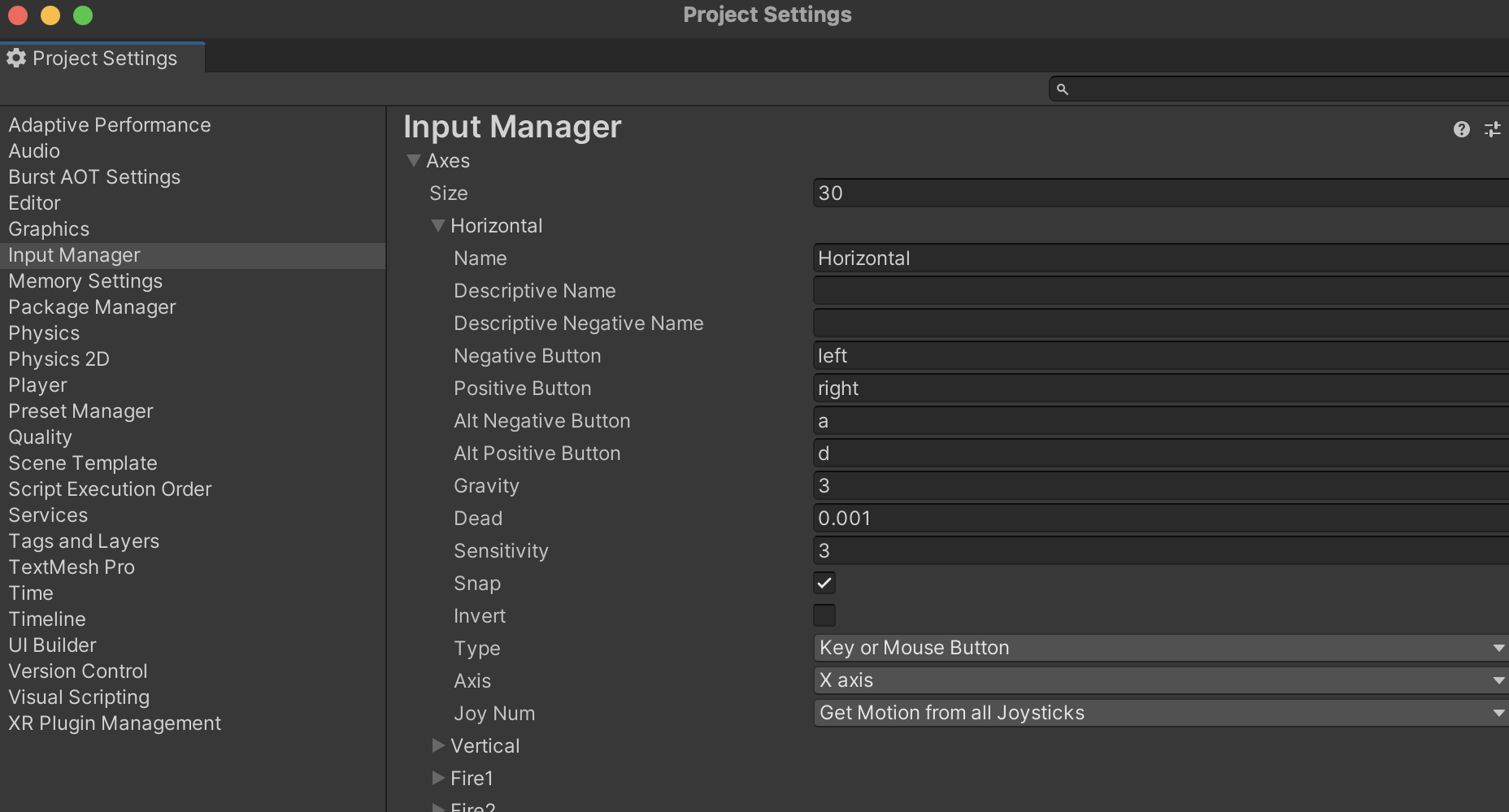Open TextMesh Pro settings
The height and width of the screenshot is (812, 1509).
point(72,567)
